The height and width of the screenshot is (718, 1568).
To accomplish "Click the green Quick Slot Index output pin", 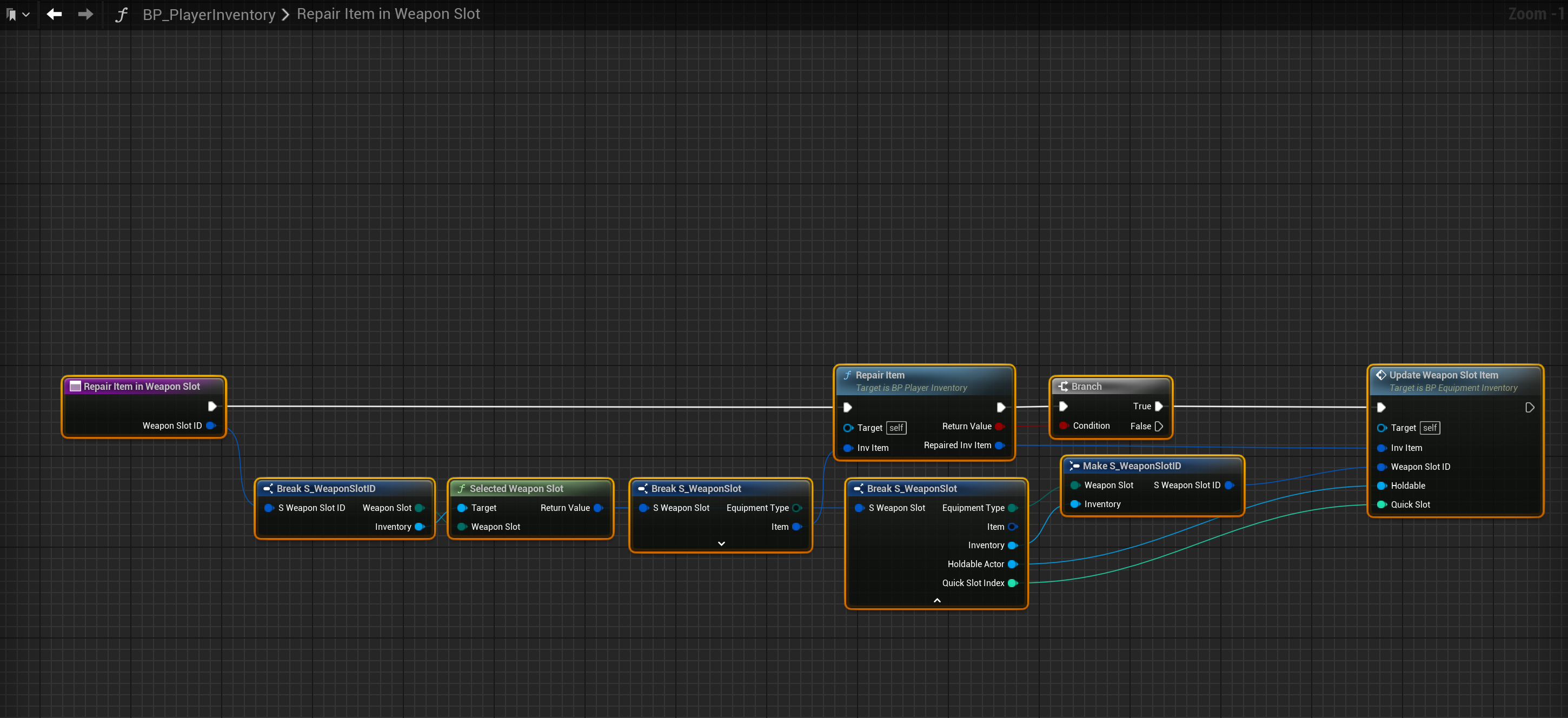I will tap(1012, 583).
